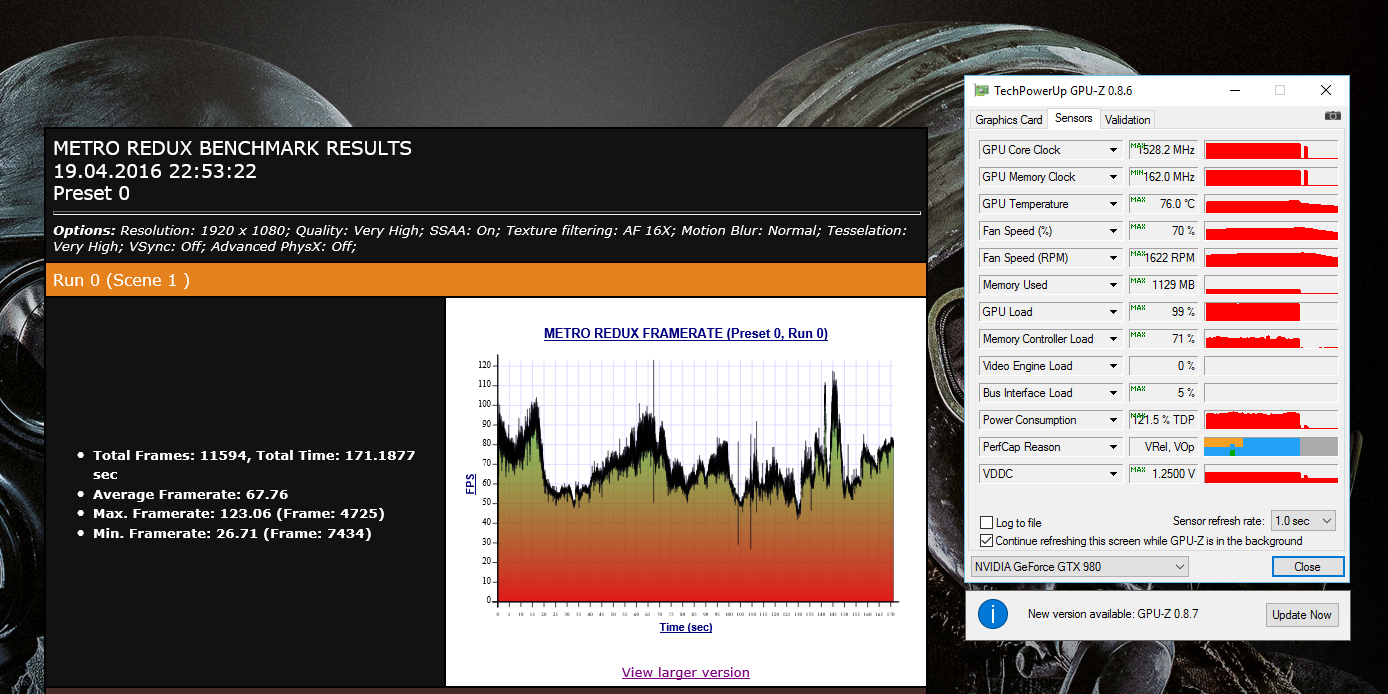The height and width of the screenshot is (694, 1388).
Task: Click the GPU Temperature history graph
Action: point(1271,204)
